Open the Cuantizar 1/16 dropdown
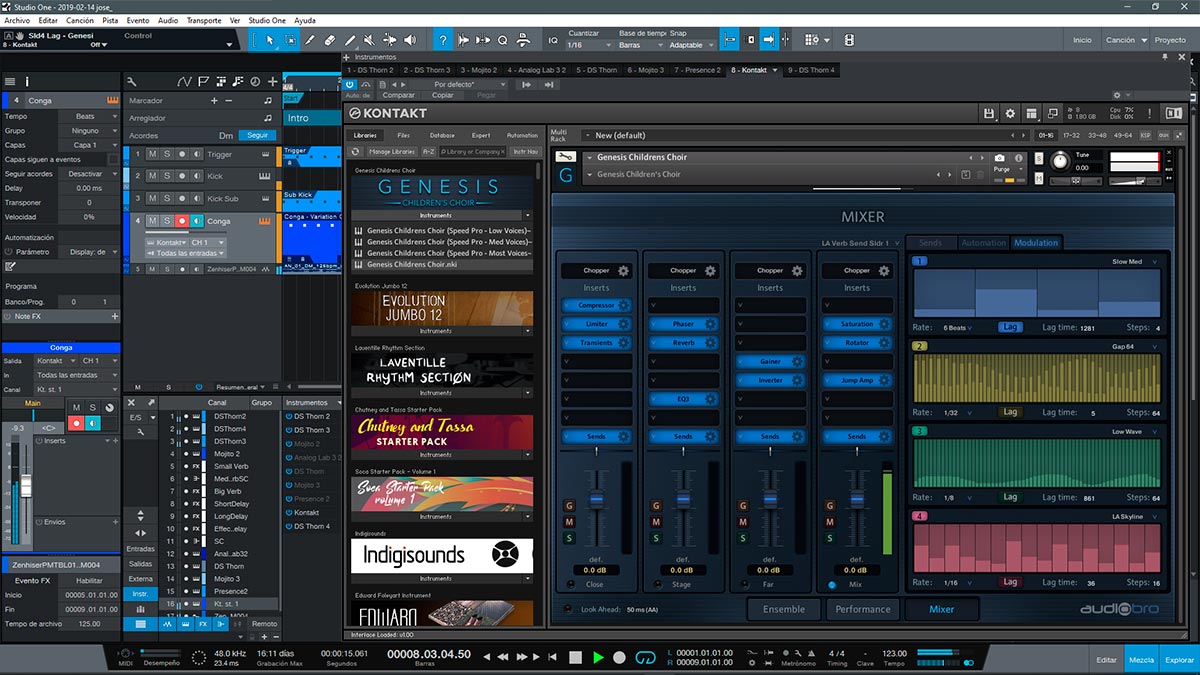The image size is (1200, 675). pos(588,45)
